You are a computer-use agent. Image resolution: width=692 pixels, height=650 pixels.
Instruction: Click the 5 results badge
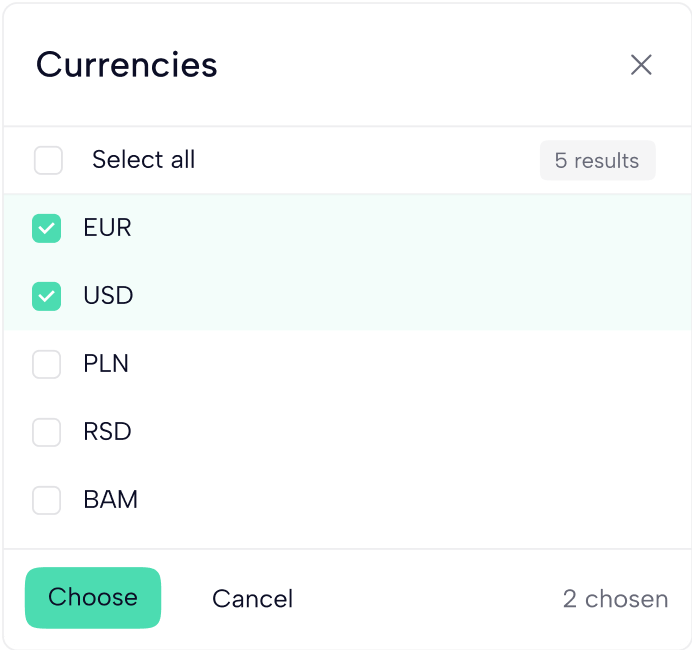tap(597, 161)
